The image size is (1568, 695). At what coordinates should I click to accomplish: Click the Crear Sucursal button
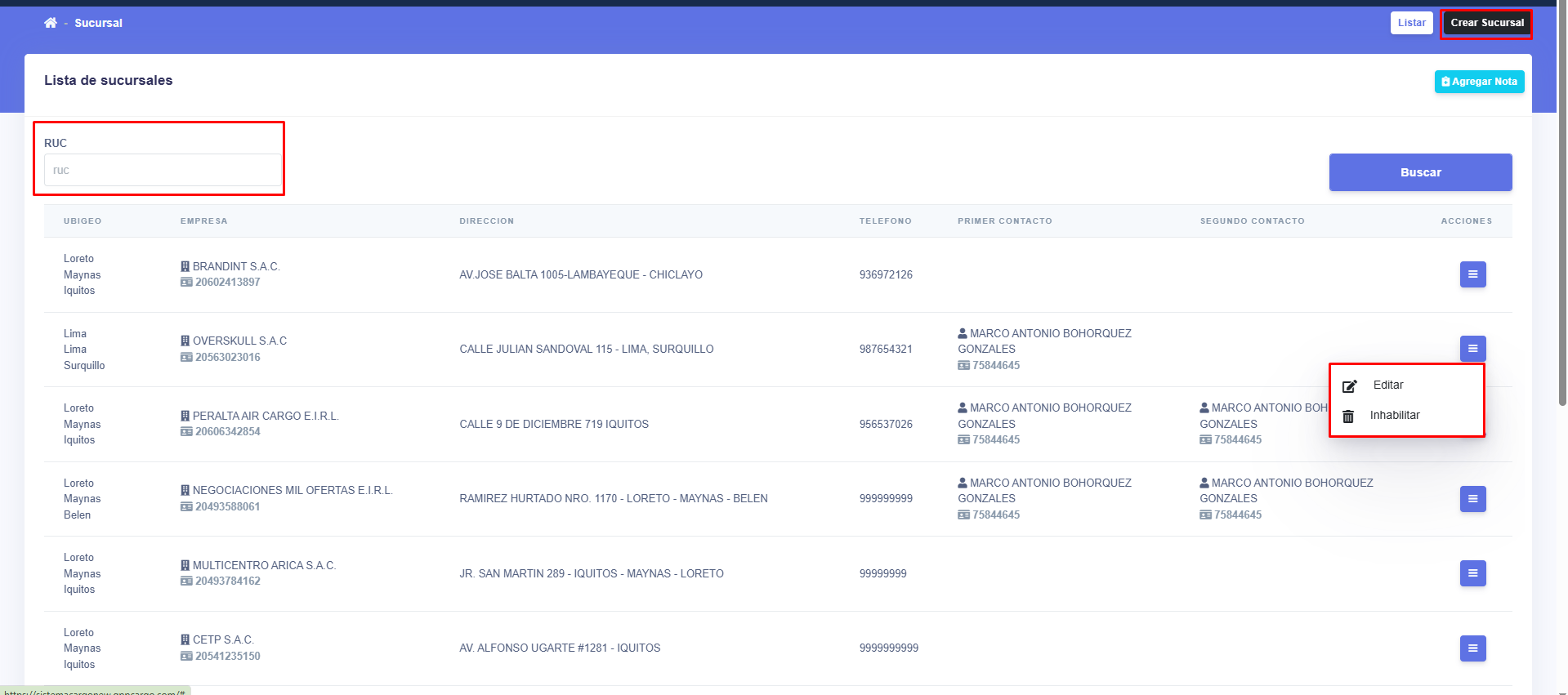click(1486, 23)
